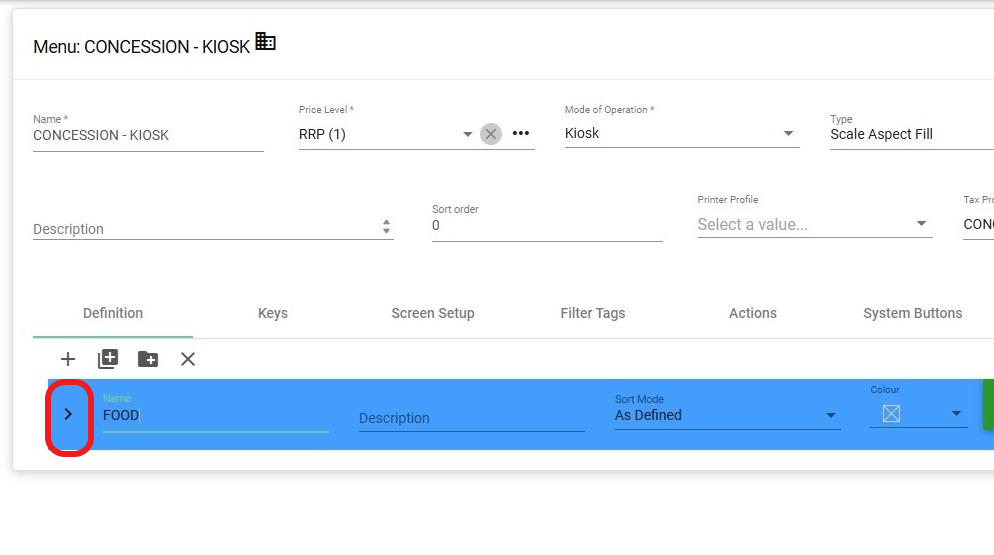
Task: Click the add-multiple items icon
Action: point(108,359)
